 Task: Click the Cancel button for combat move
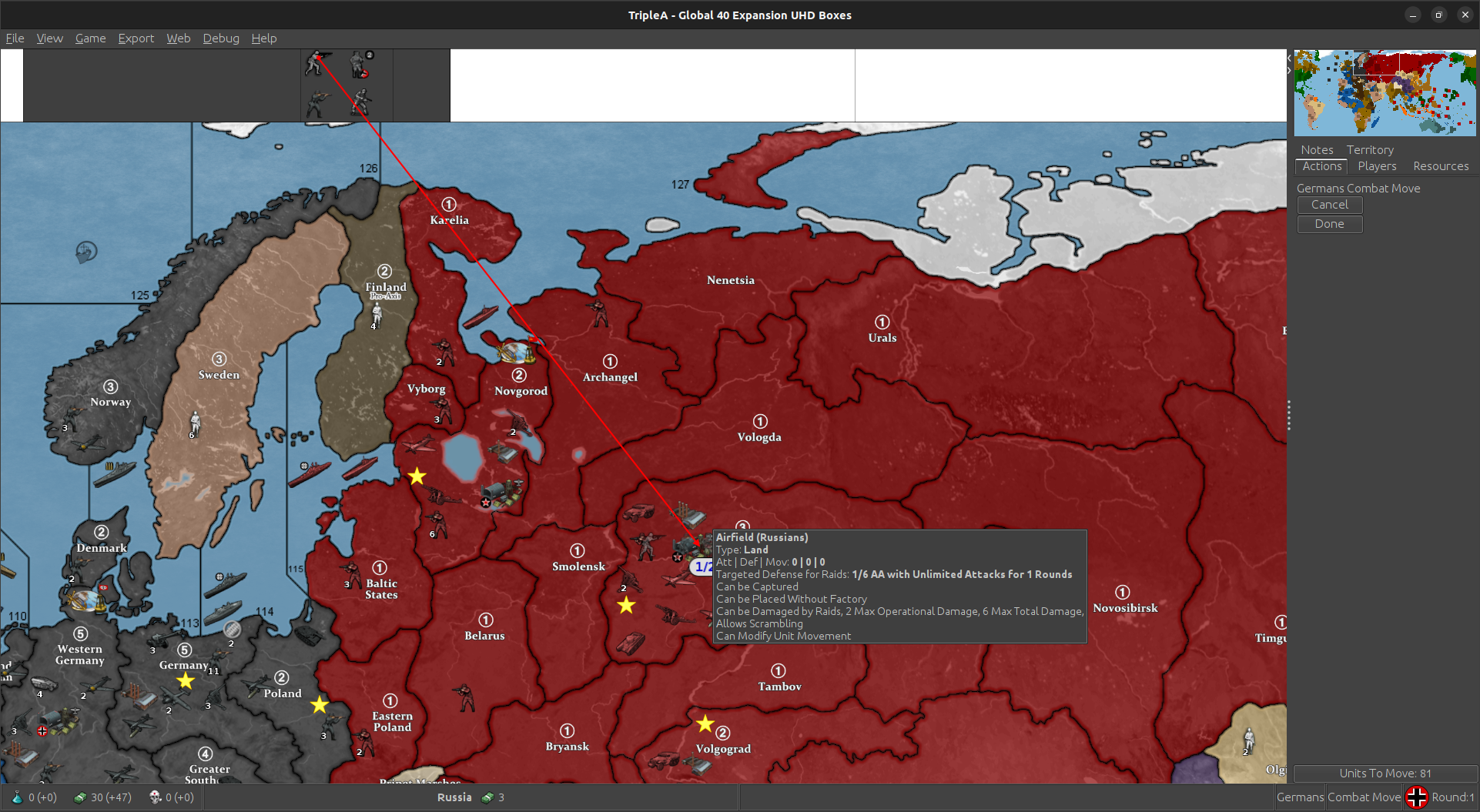click(x=1330, y=205)
